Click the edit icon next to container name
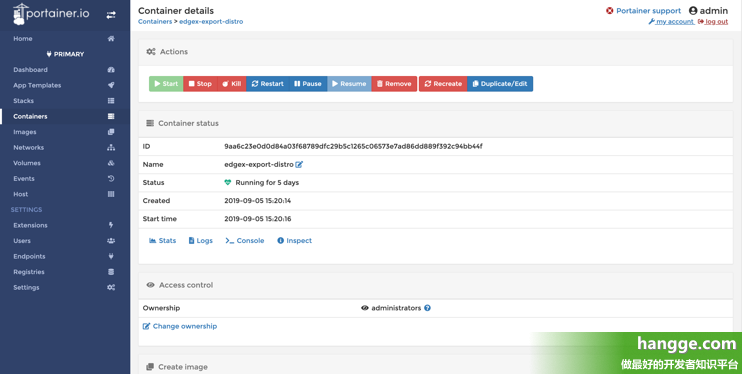Image resolution: width=742 pixels, height=374 pixels. (299, 165)
